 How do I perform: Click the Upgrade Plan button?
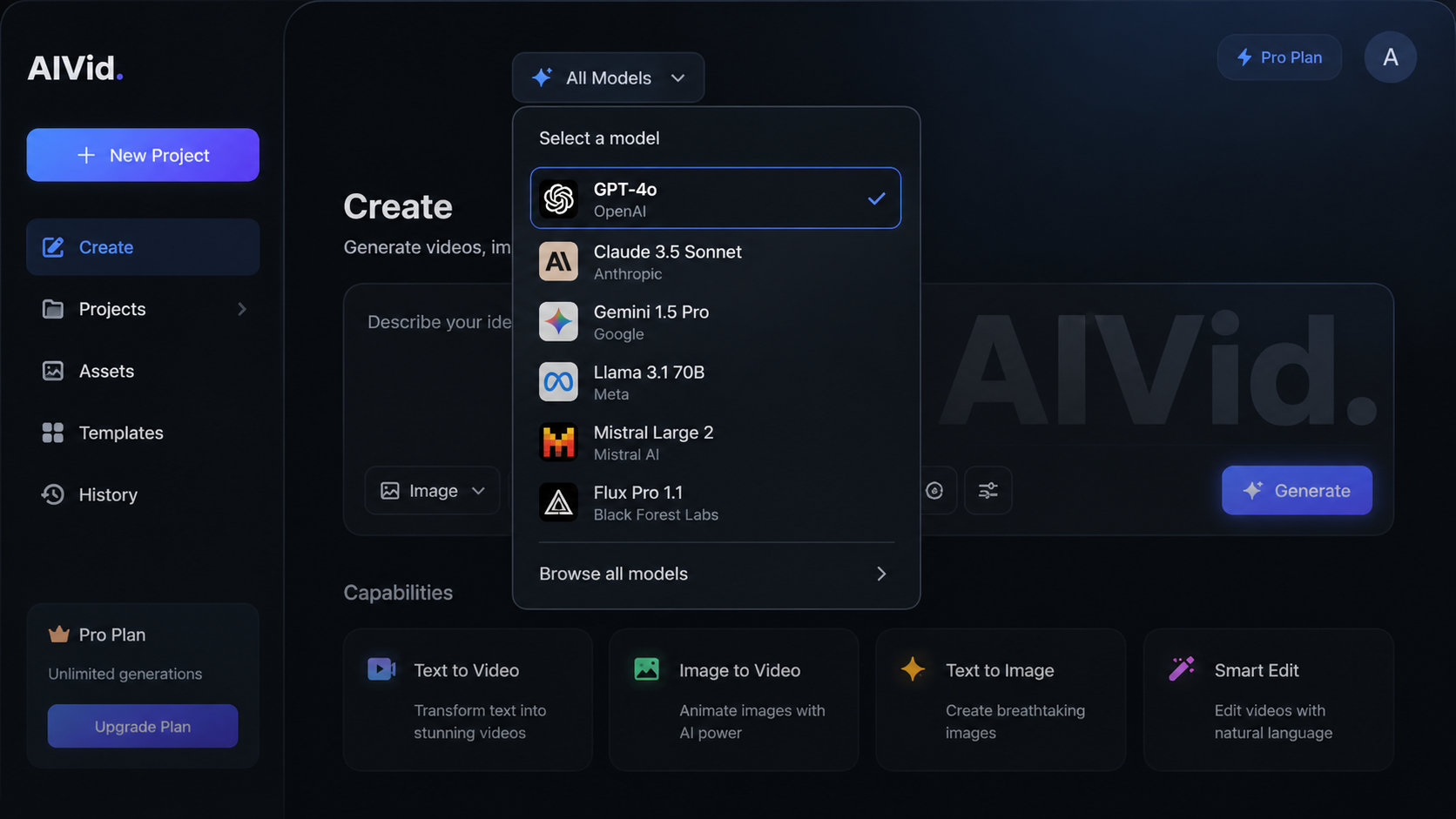[x=143, y=726]
